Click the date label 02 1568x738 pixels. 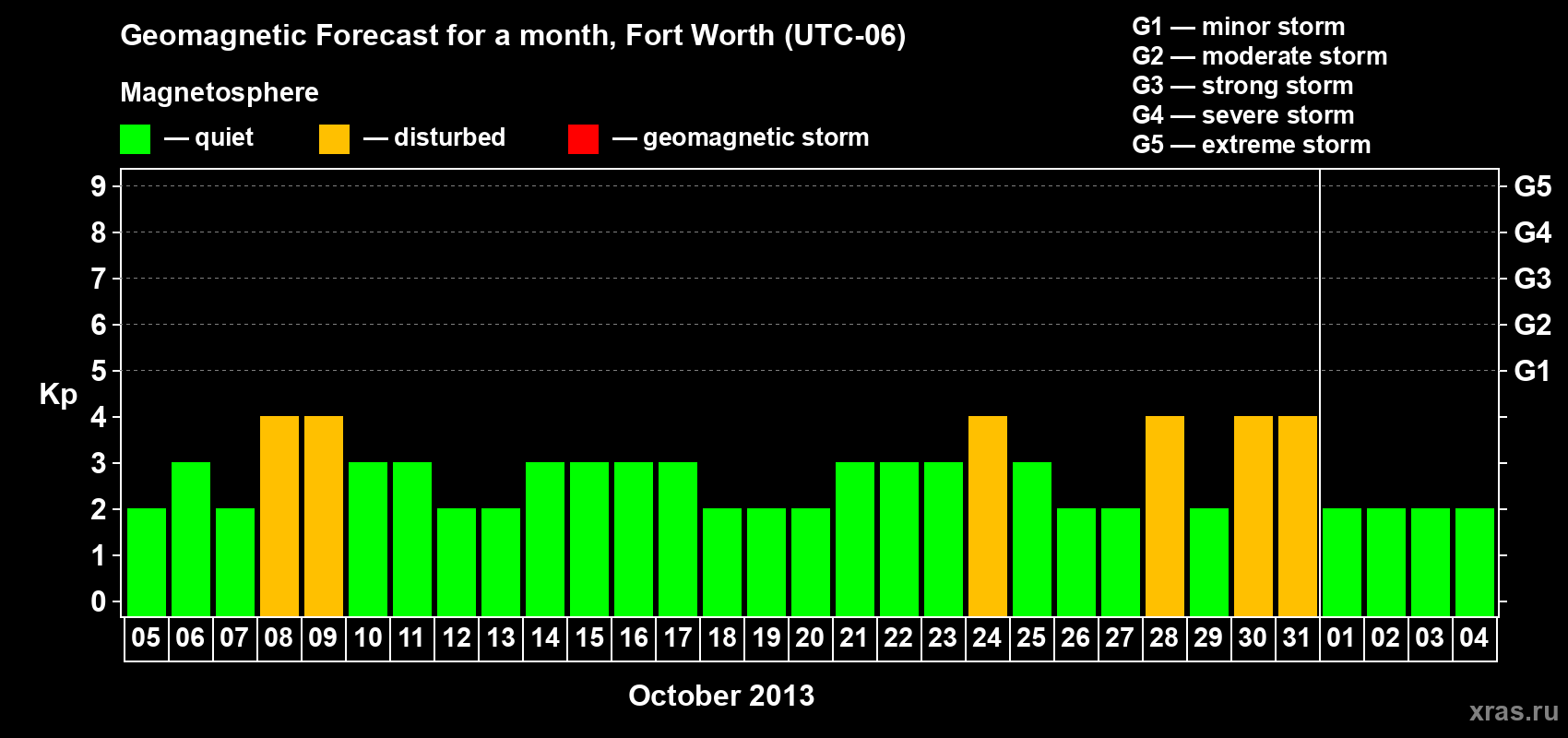(1385, 637)
